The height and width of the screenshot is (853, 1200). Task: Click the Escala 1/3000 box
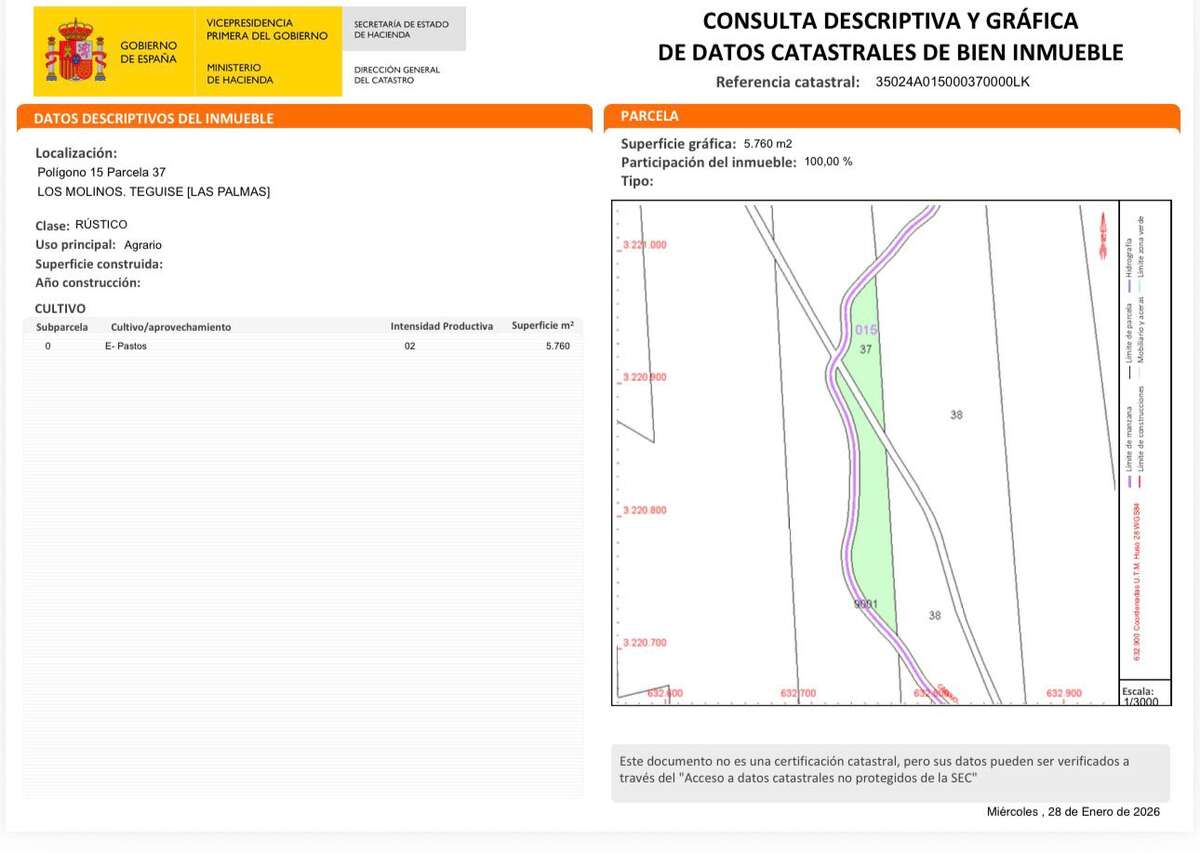coord(1138,696)
